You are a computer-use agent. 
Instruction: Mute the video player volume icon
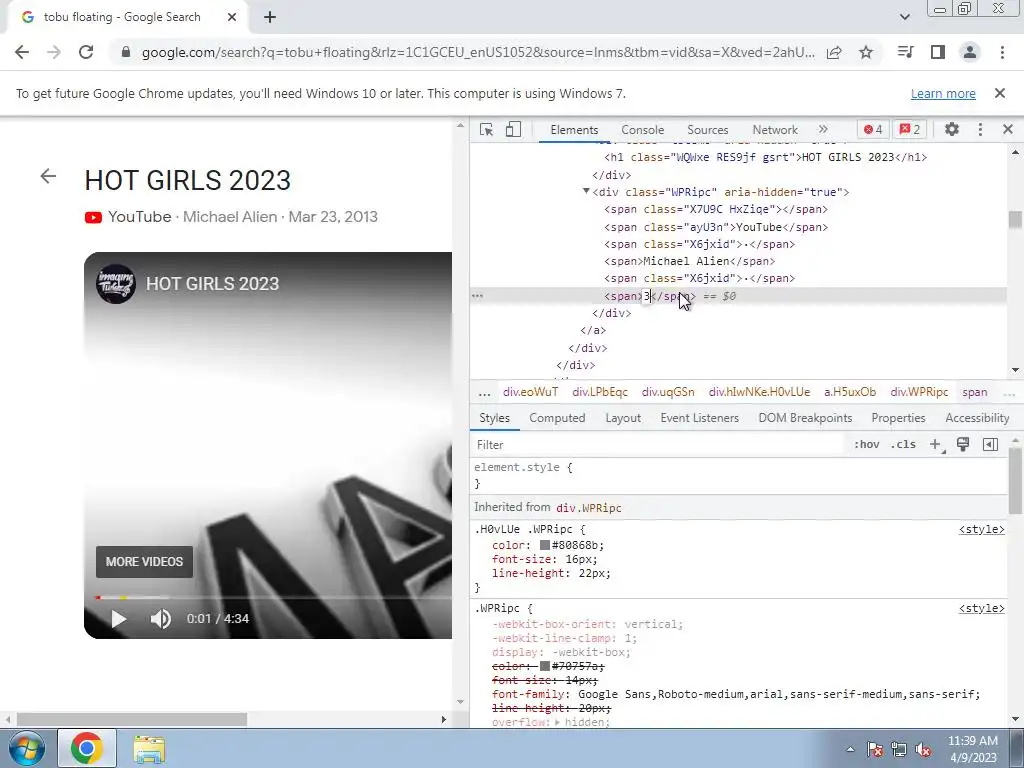tap(161, 618)
